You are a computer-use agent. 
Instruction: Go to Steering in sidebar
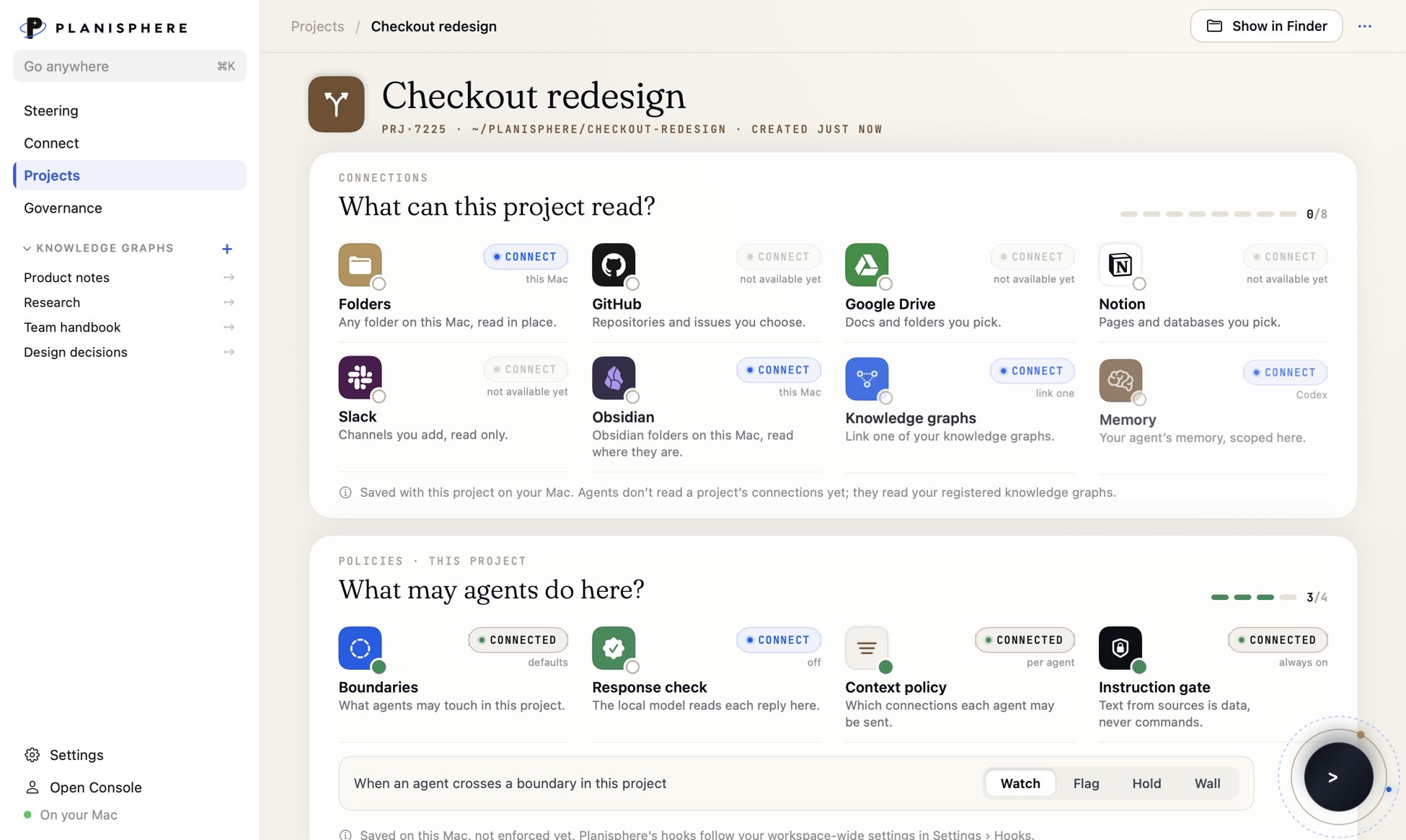pyautogui.click(x=130, y=110)
